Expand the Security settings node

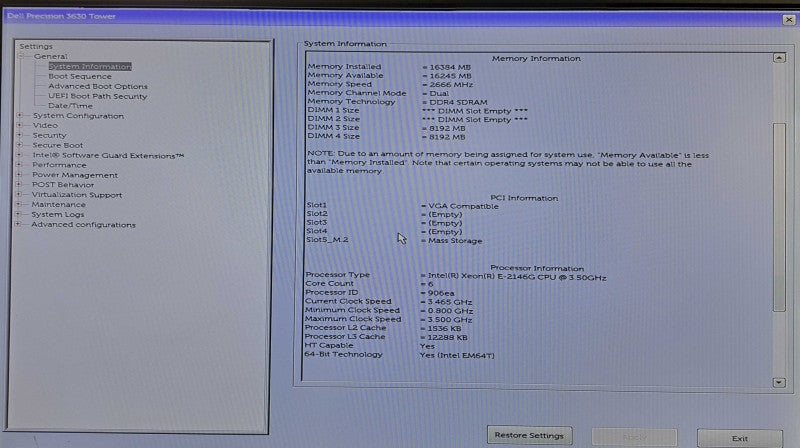tap(20, 135)
